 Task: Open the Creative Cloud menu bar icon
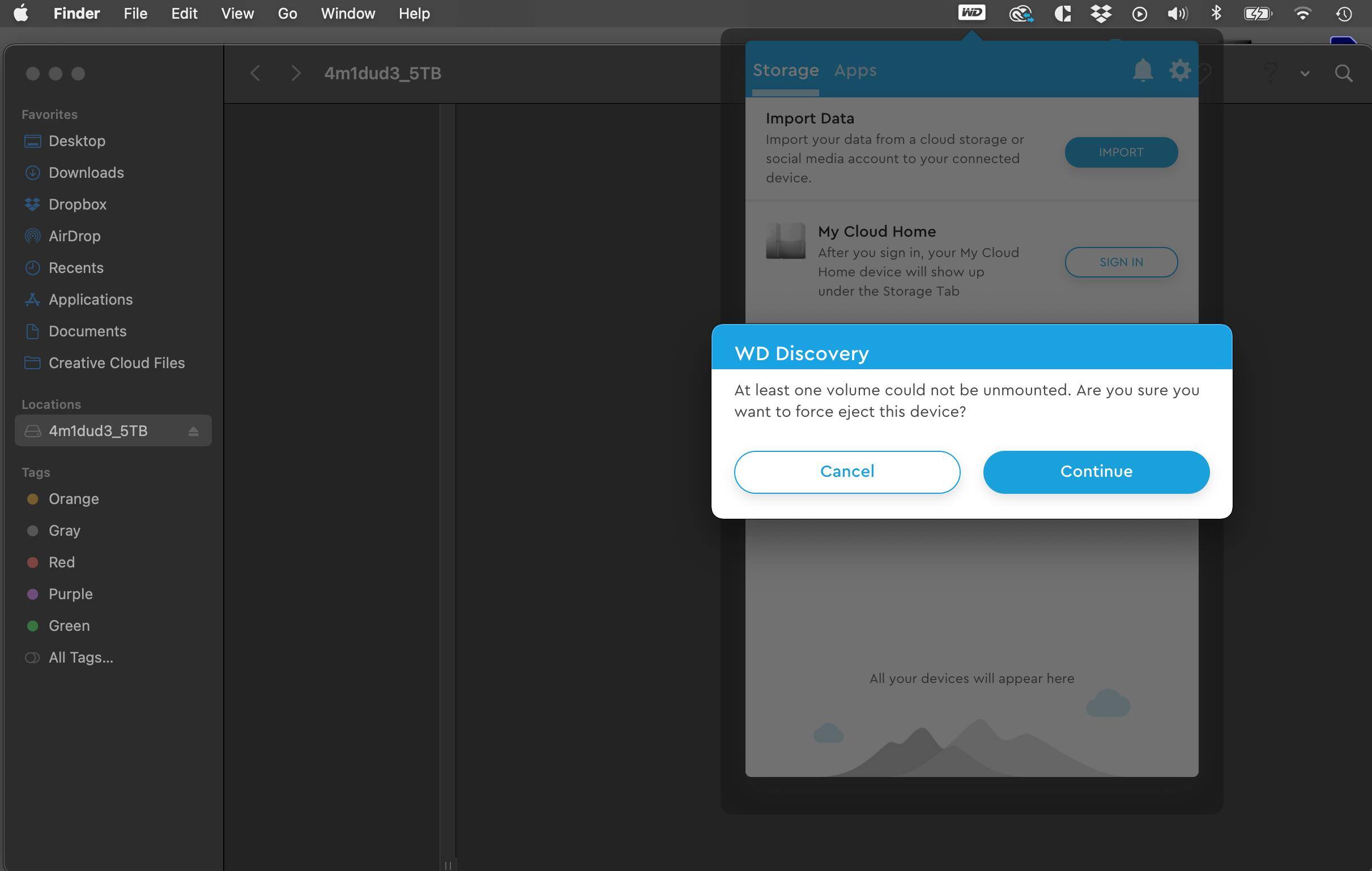1020,13
